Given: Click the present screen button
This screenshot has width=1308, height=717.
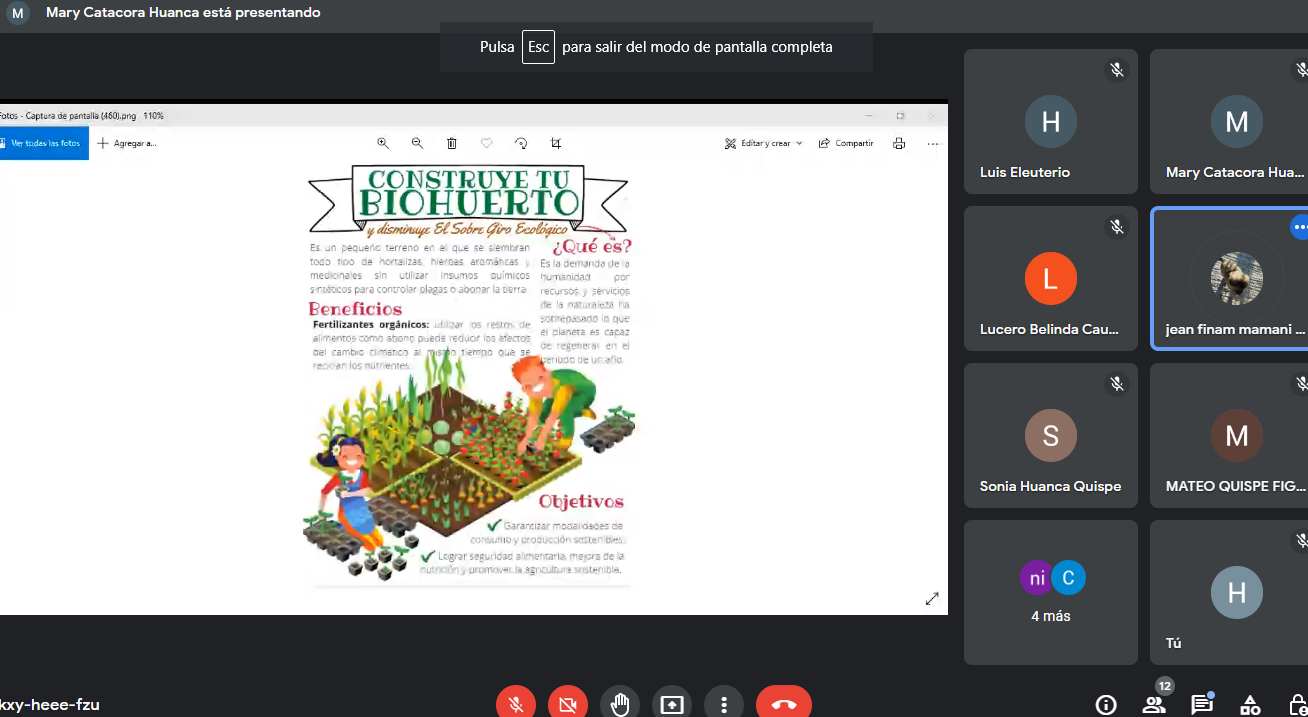Looking at the screenshot, I should pos(672,704).
